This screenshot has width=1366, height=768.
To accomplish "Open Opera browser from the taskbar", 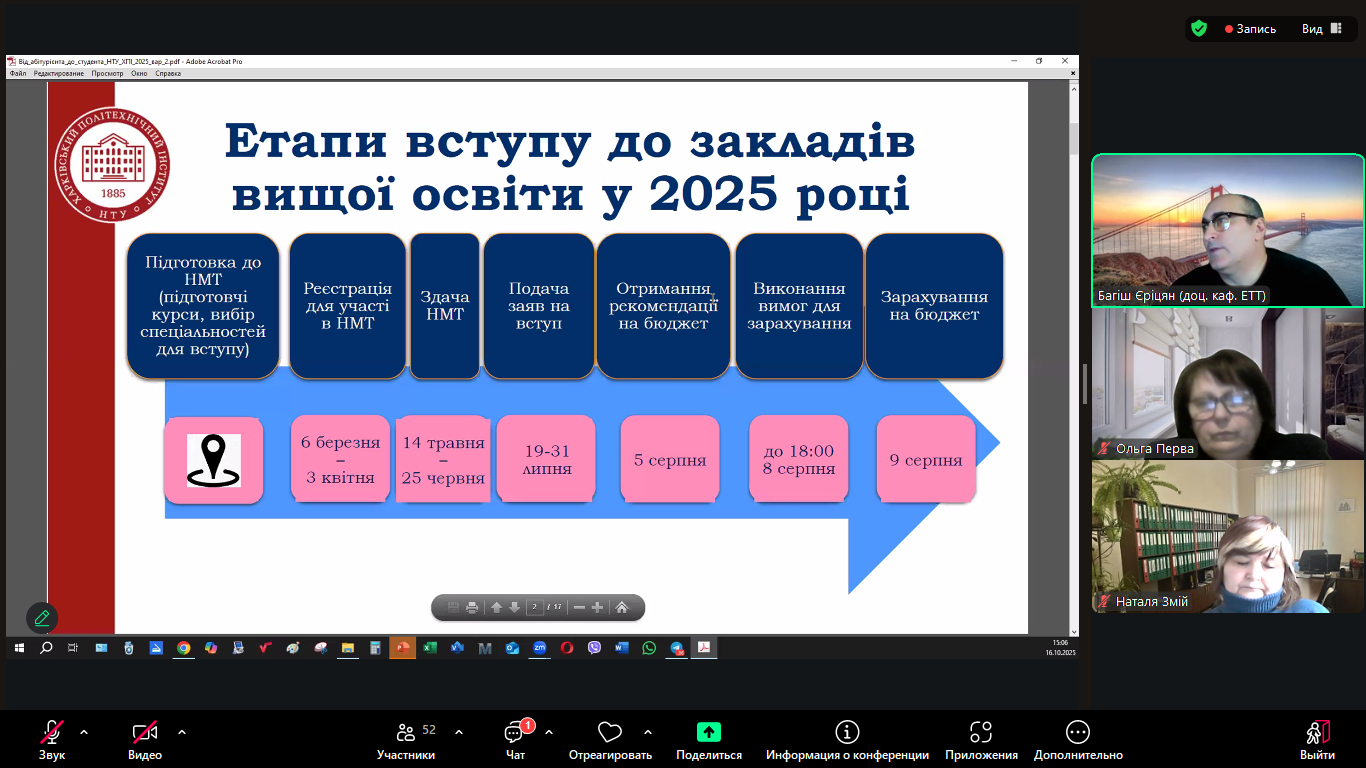I will tap(567, 648).
